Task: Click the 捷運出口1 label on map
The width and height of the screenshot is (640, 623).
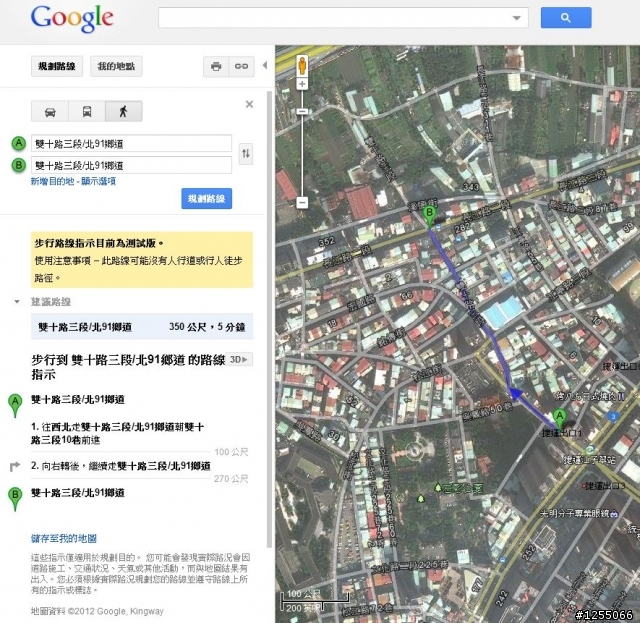Action: [x=562, y=433]
